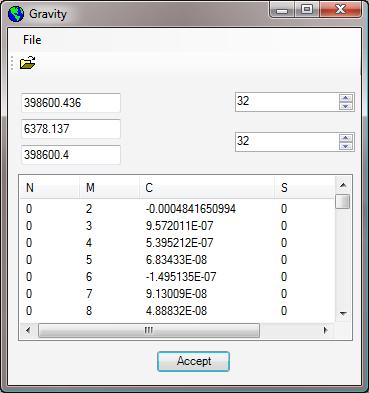Click M value 2 in first row
The width and height of the screenshot is (369, 393).
[89, 209]
